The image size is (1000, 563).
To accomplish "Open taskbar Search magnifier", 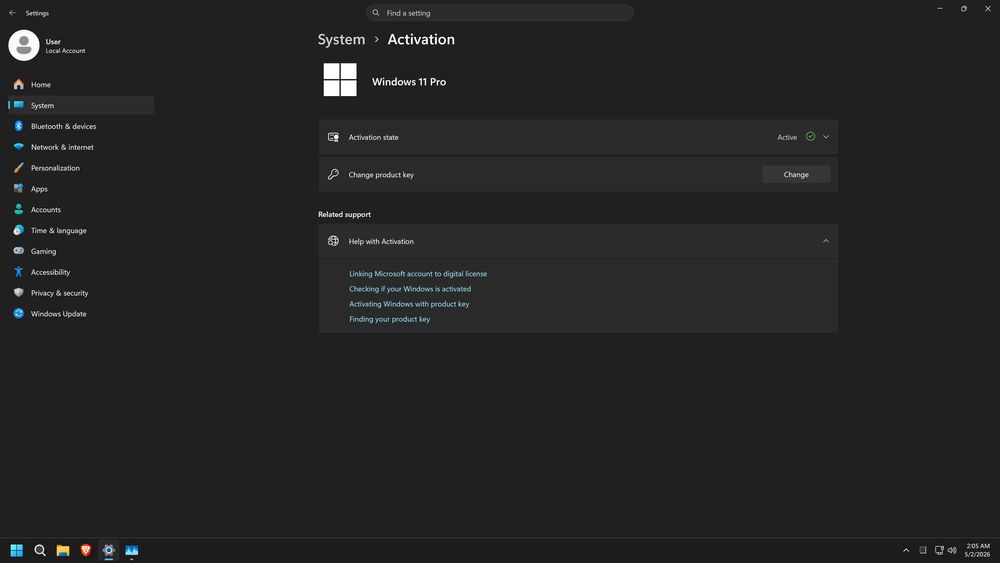I will [40, 550].
